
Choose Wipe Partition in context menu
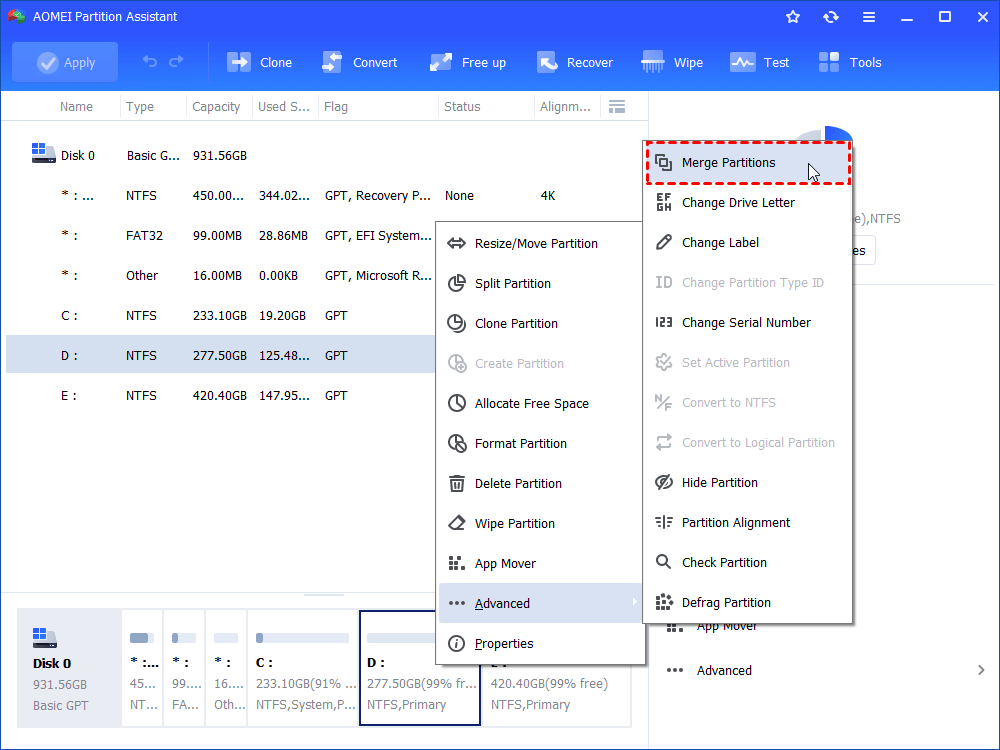pos(540,524)
